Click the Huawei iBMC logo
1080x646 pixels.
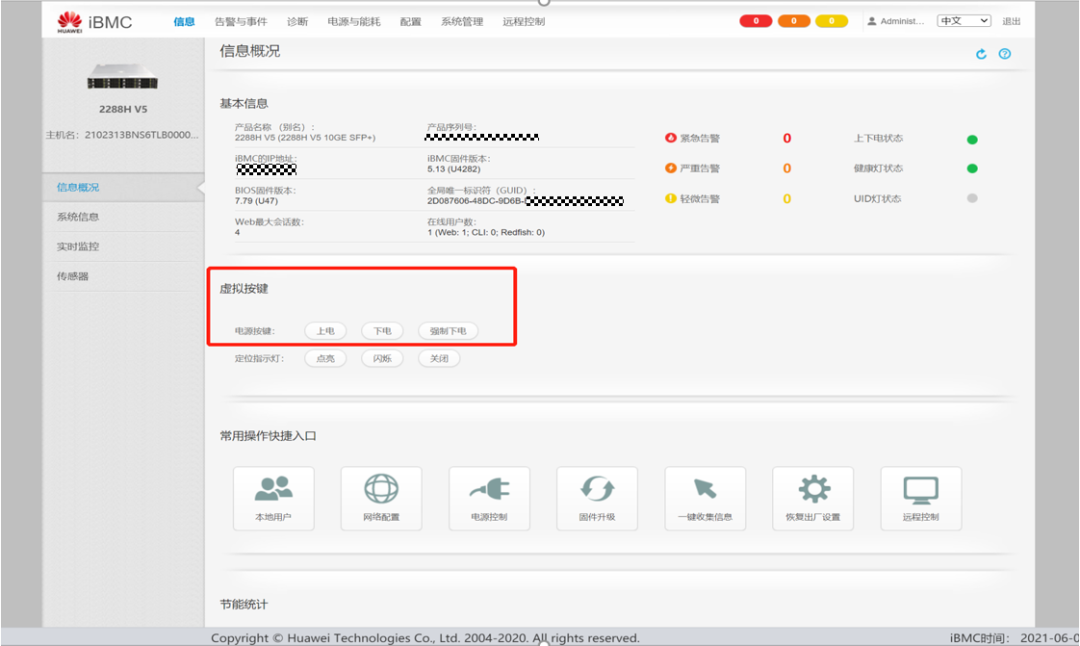click(x=95, y=22)
